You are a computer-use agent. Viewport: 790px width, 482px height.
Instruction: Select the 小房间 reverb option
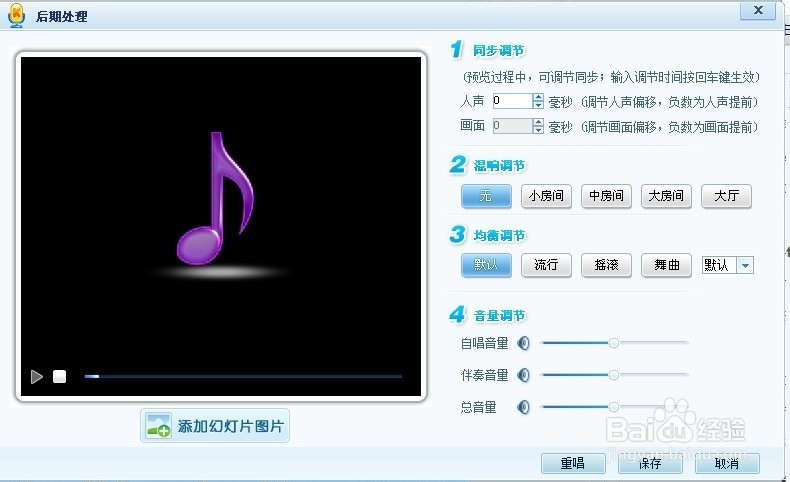tap(546, 196)
